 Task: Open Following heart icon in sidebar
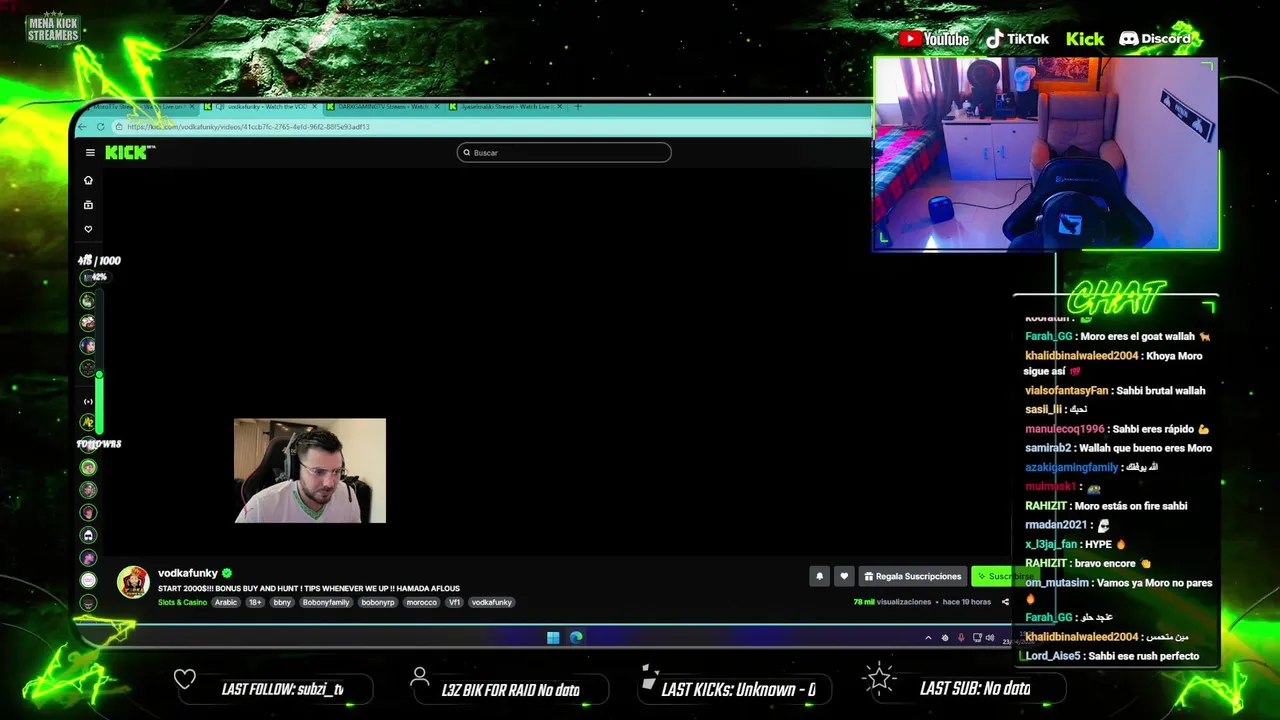(88, 229)
